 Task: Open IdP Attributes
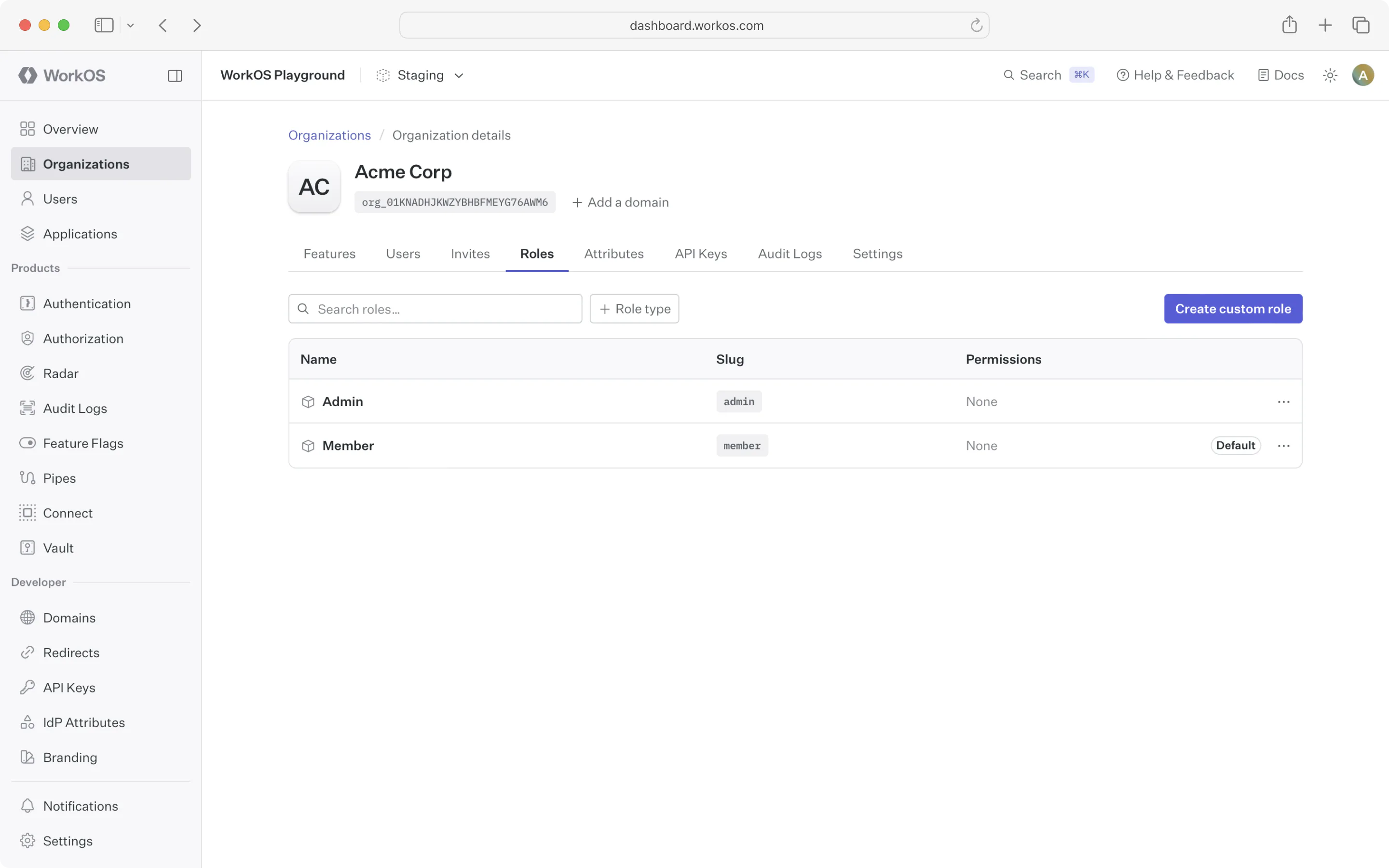pyautogui.click(x=84, y=721)
